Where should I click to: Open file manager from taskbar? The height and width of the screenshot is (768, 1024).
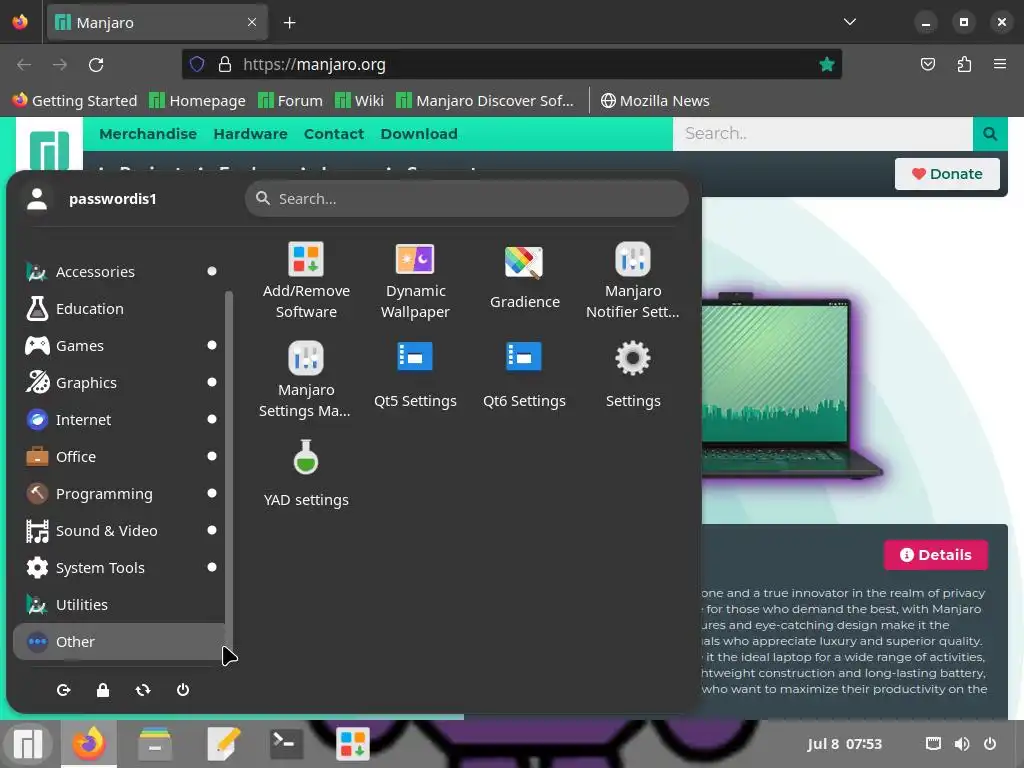pos(155,743)
